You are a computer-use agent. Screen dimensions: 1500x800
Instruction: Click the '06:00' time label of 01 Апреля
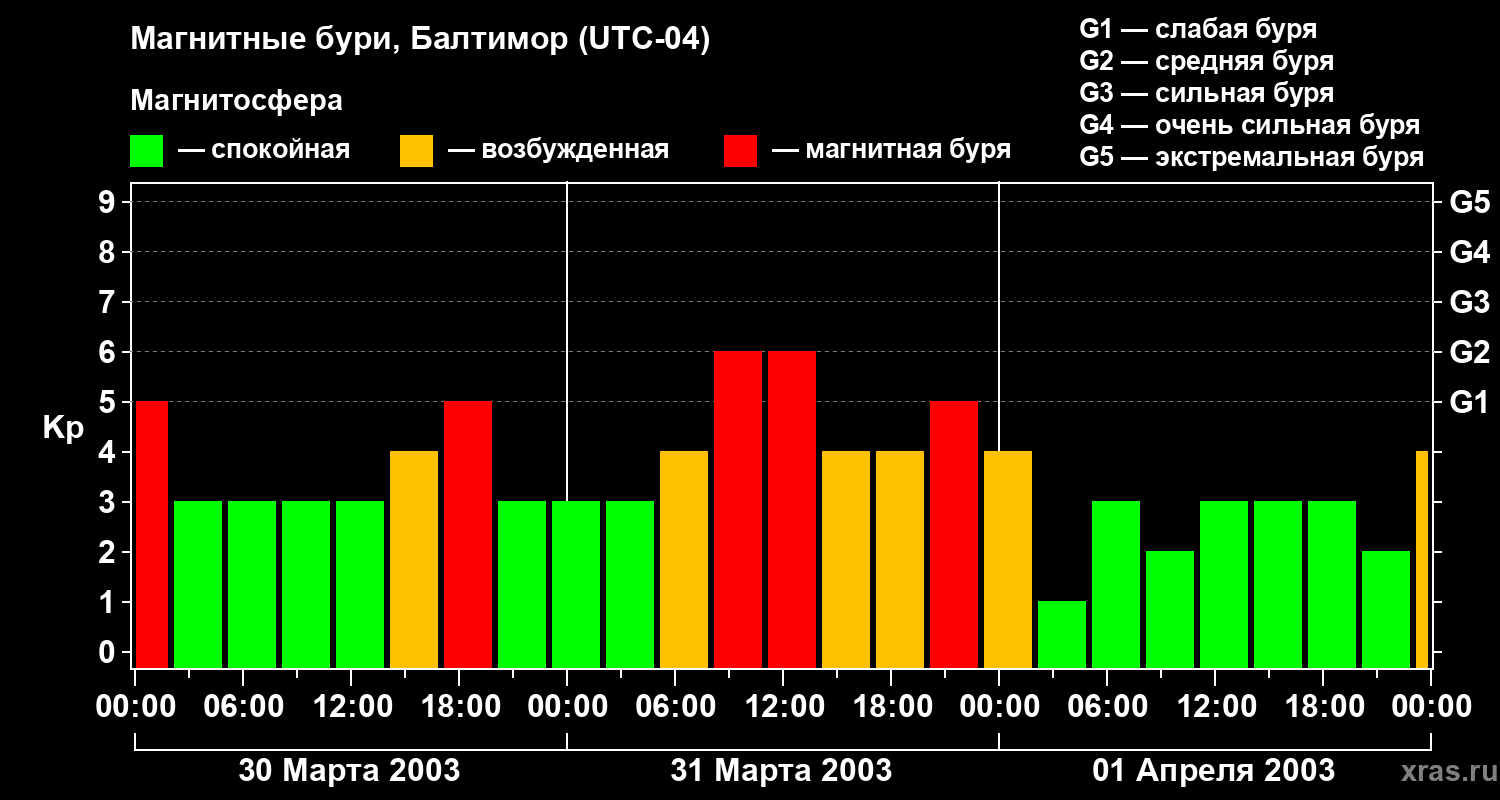1107,707
